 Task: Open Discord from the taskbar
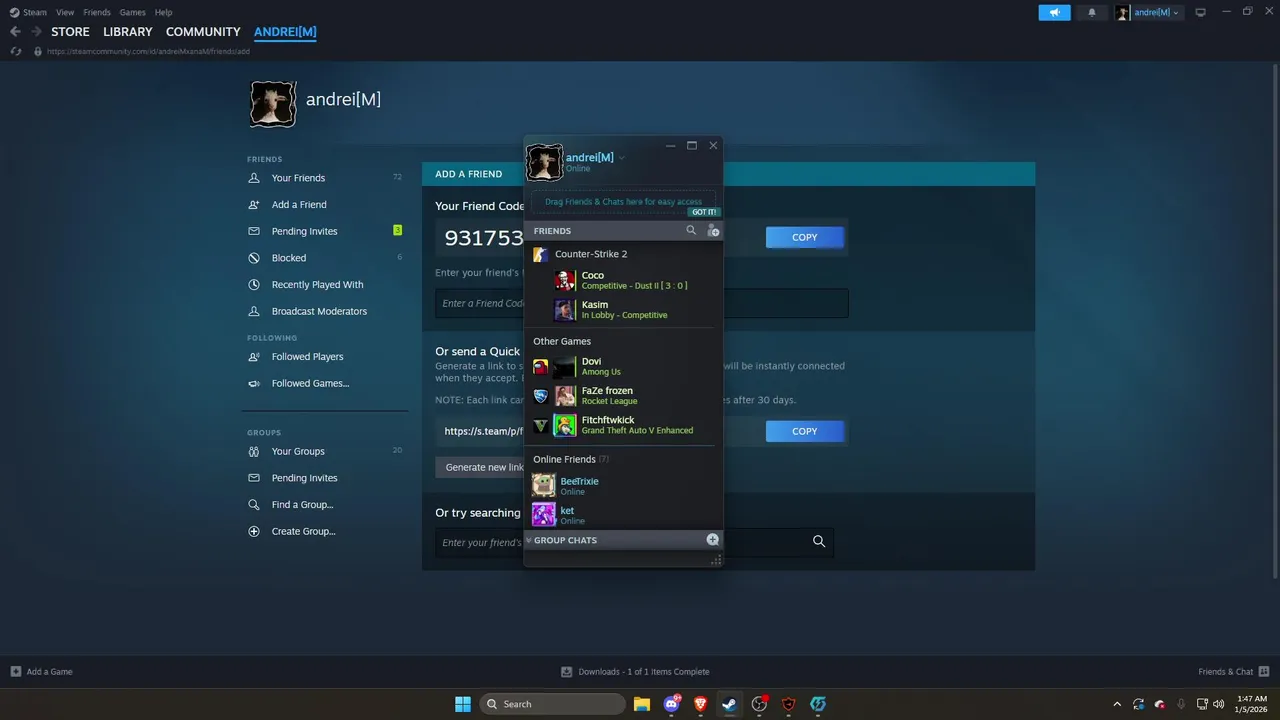672,704
